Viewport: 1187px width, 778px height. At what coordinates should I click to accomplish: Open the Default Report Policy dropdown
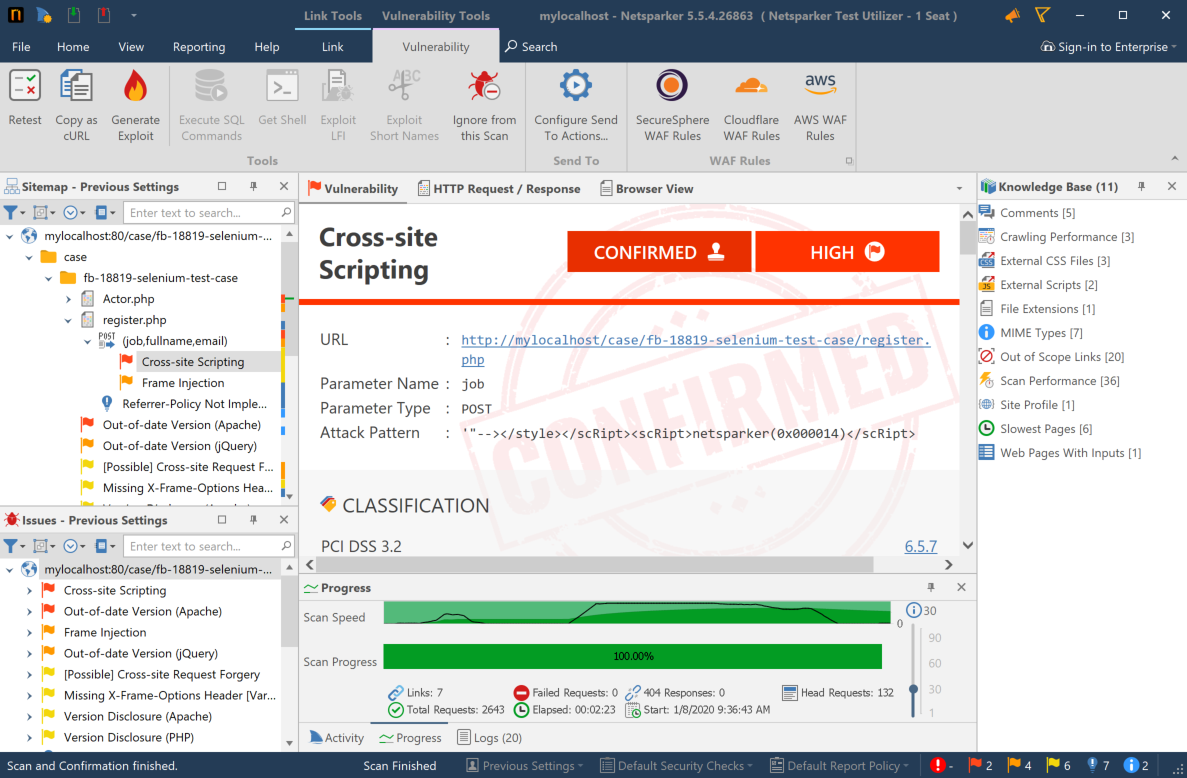click(838, 765)
